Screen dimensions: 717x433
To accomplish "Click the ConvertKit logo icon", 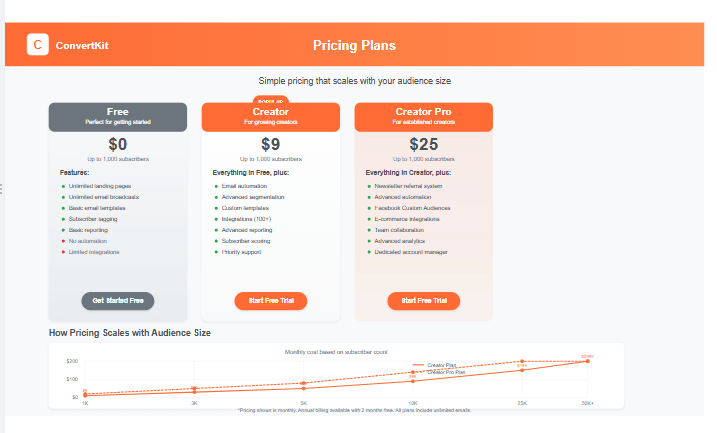I will [x=38, y=45].
